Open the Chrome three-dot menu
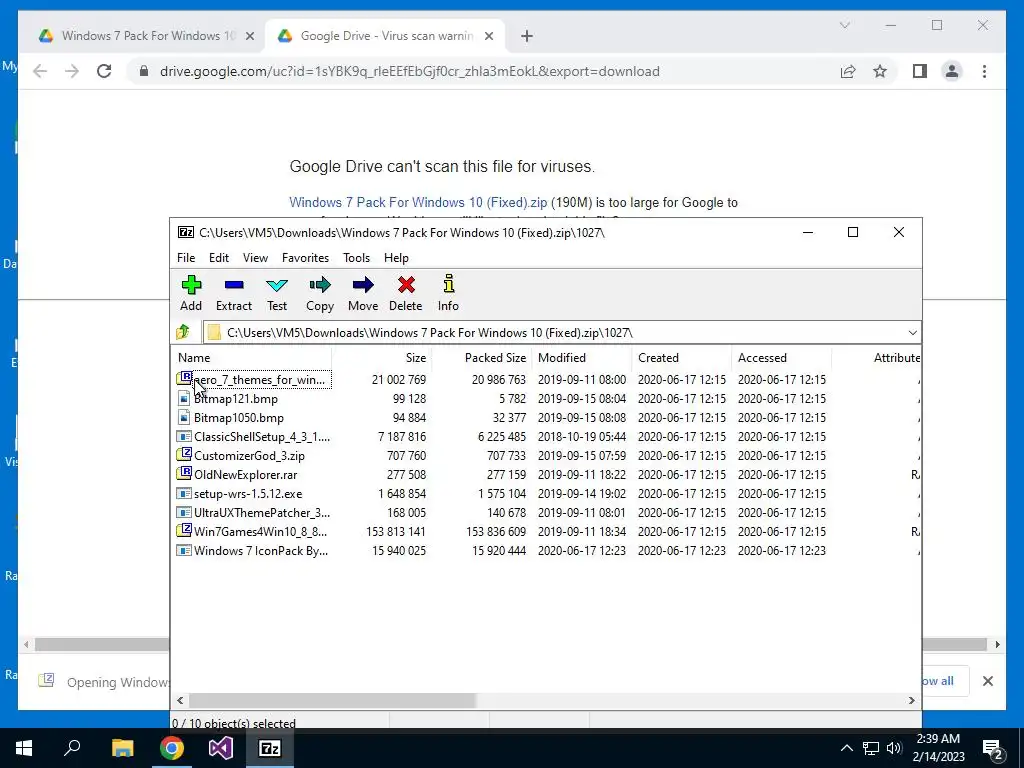This screenshot has height=768, width=1024. 984,71
